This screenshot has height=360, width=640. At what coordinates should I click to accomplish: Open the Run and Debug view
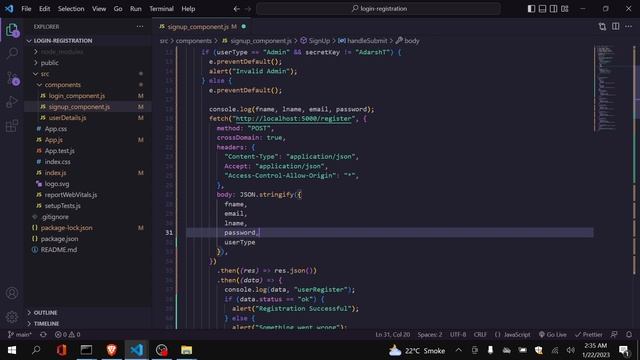coord(12,102)
